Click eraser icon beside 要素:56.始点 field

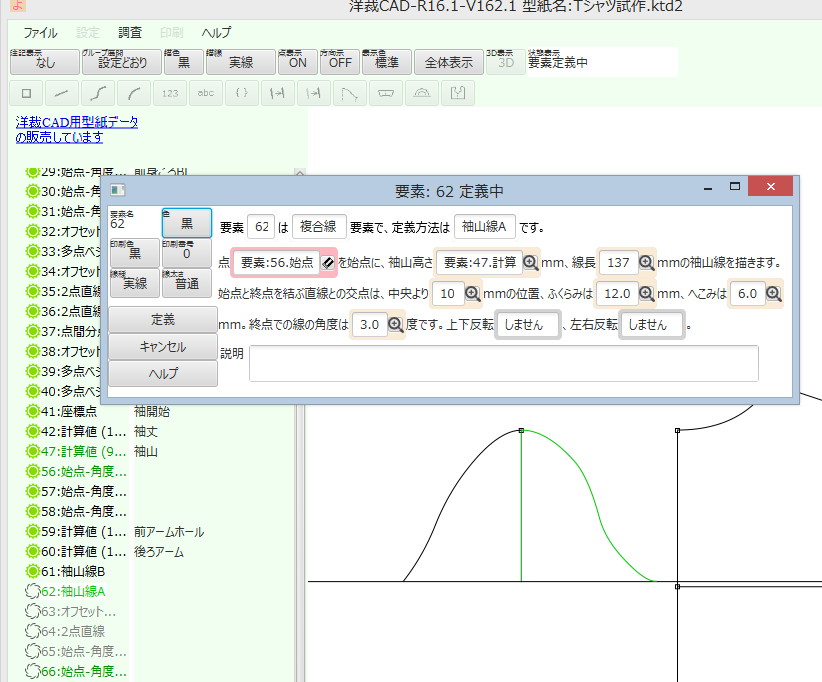point(328,263)
